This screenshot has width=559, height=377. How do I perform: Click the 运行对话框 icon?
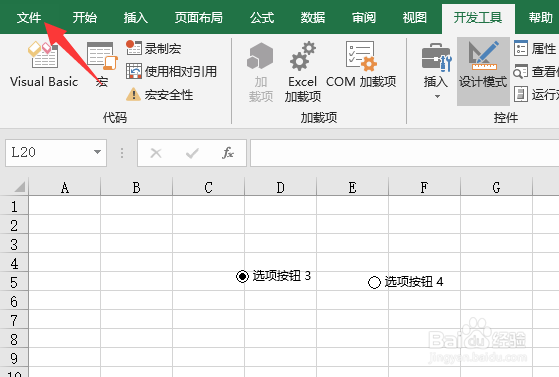tap(521, 95)
